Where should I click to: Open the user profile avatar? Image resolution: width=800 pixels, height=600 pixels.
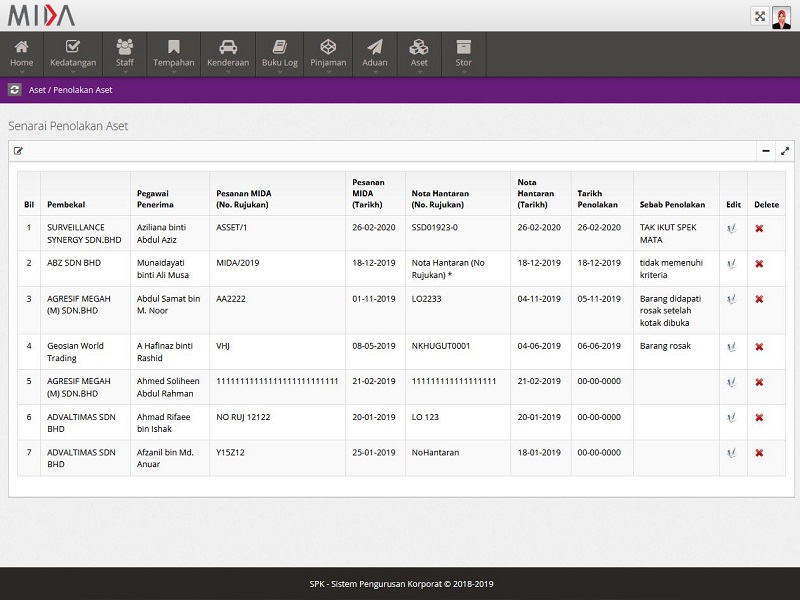point(782,16)
